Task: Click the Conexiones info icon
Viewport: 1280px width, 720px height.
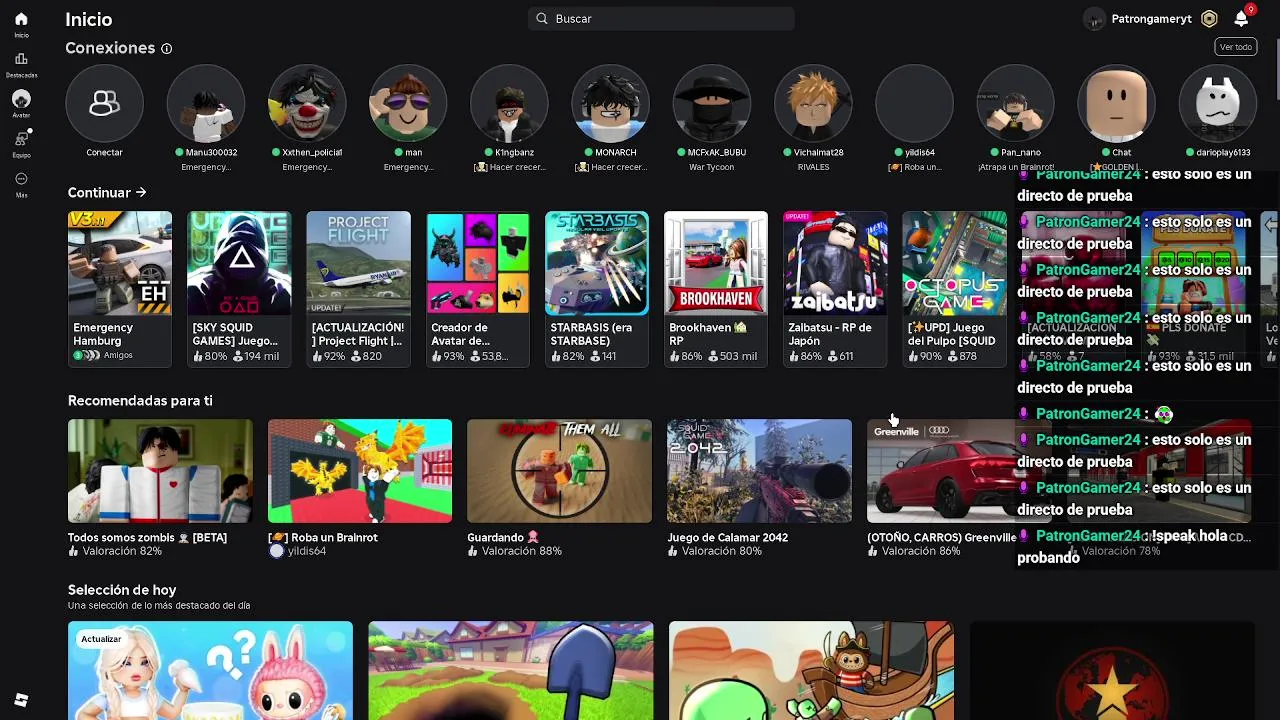Action: pos(167,48)
